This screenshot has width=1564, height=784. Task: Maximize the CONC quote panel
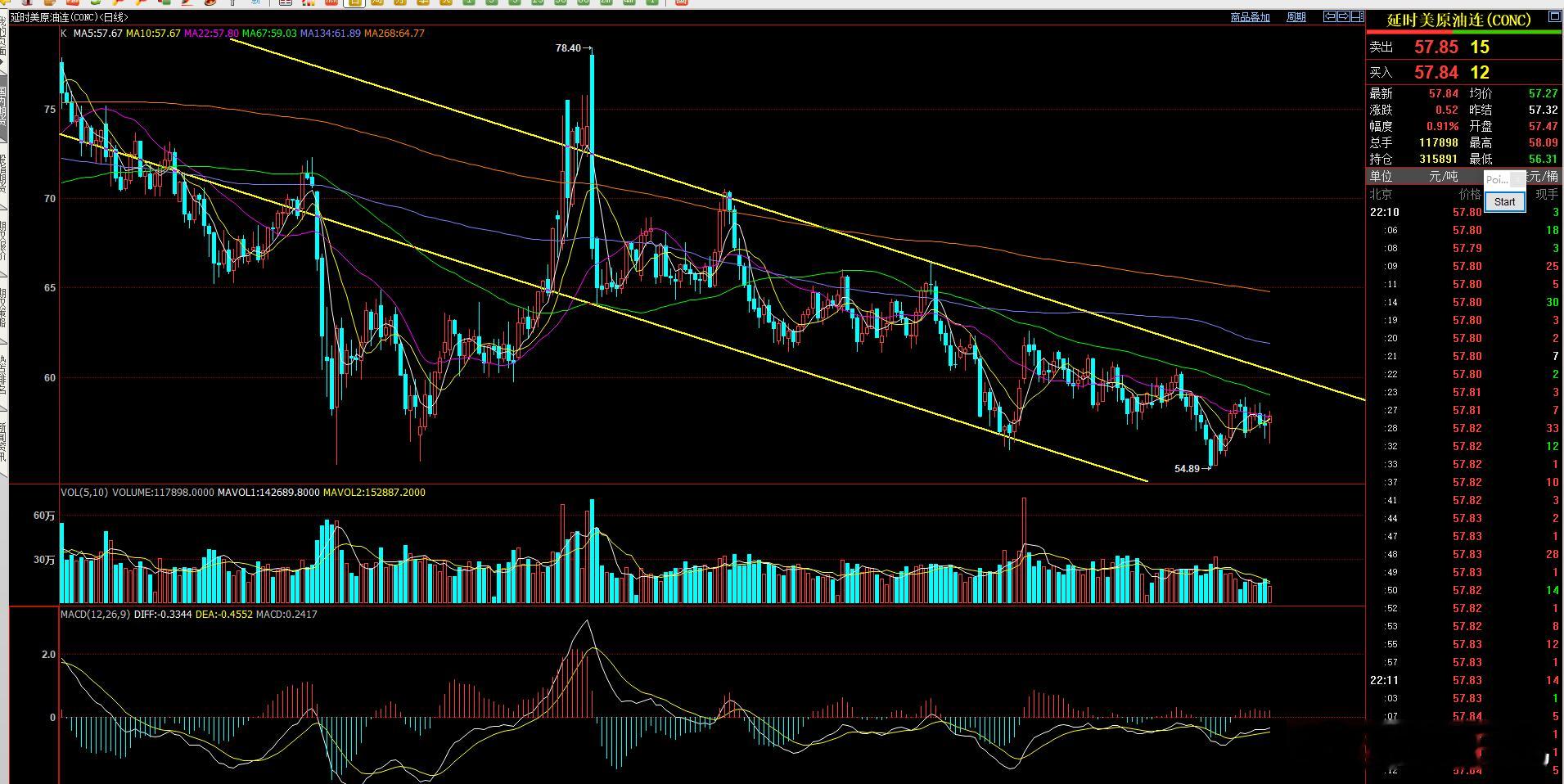pos(1554,17)
